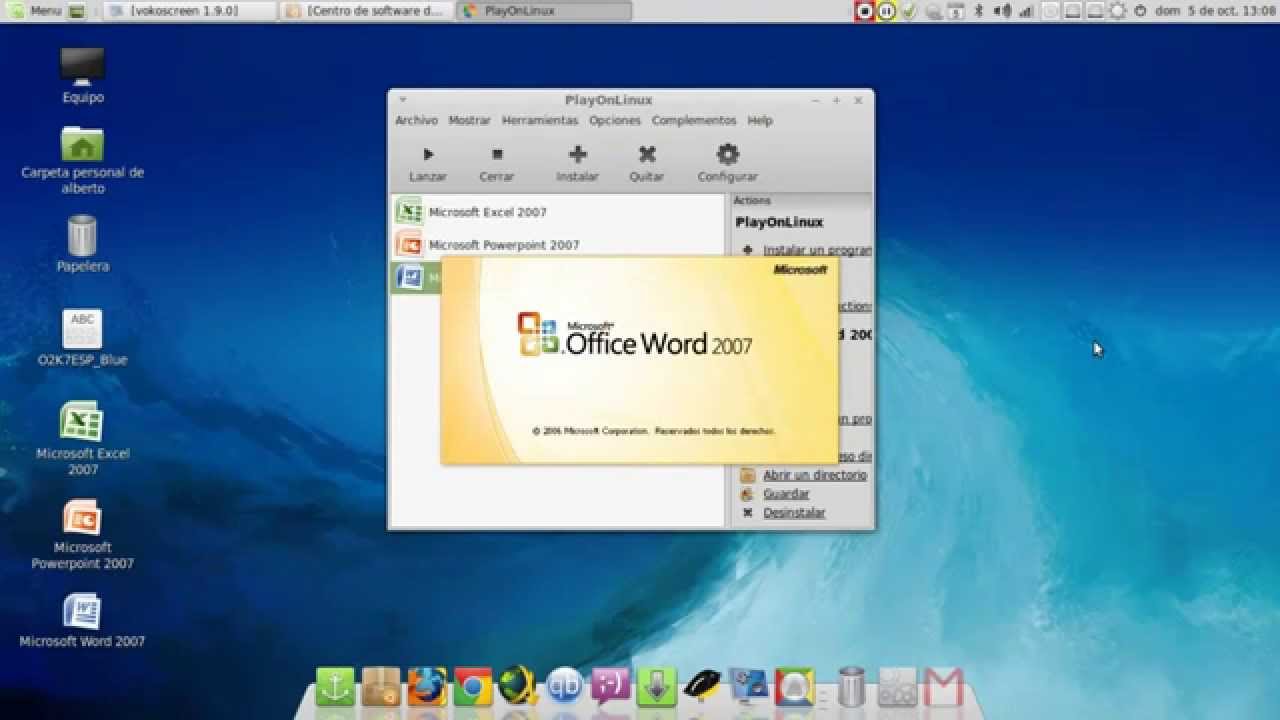The height and width of the screenshot is (720, 1280).
Task: Click the green download arrow dock icon
Action: [657, 687]
